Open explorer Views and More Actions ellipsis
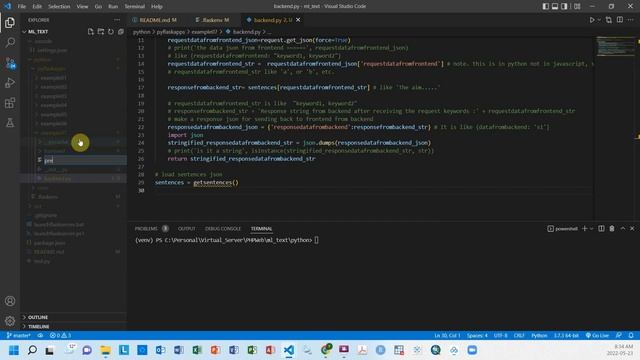 pyautogui.click(x=117, y=20)
